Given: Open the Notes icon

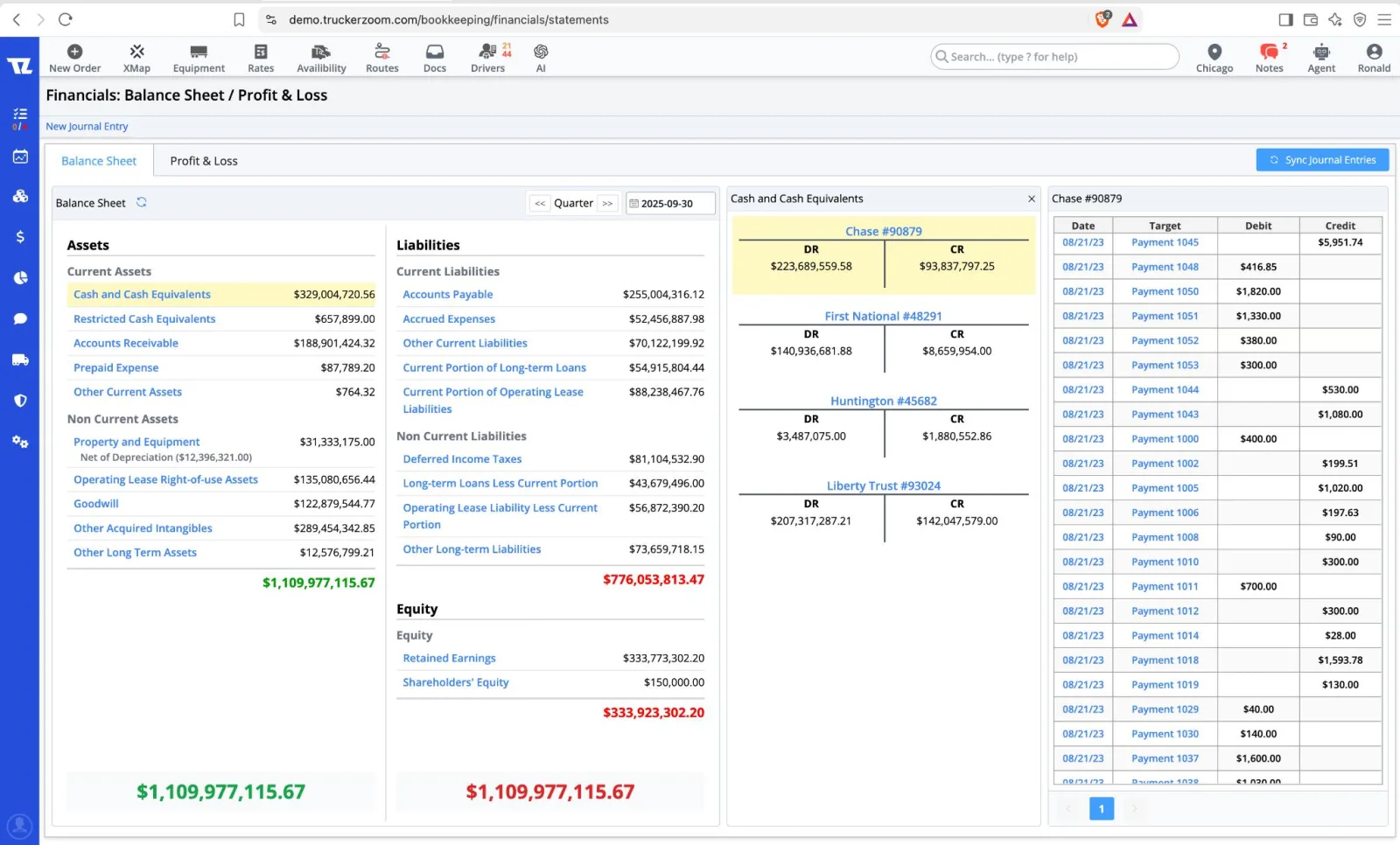Looking at the screenshot, I should [1269, 58].
